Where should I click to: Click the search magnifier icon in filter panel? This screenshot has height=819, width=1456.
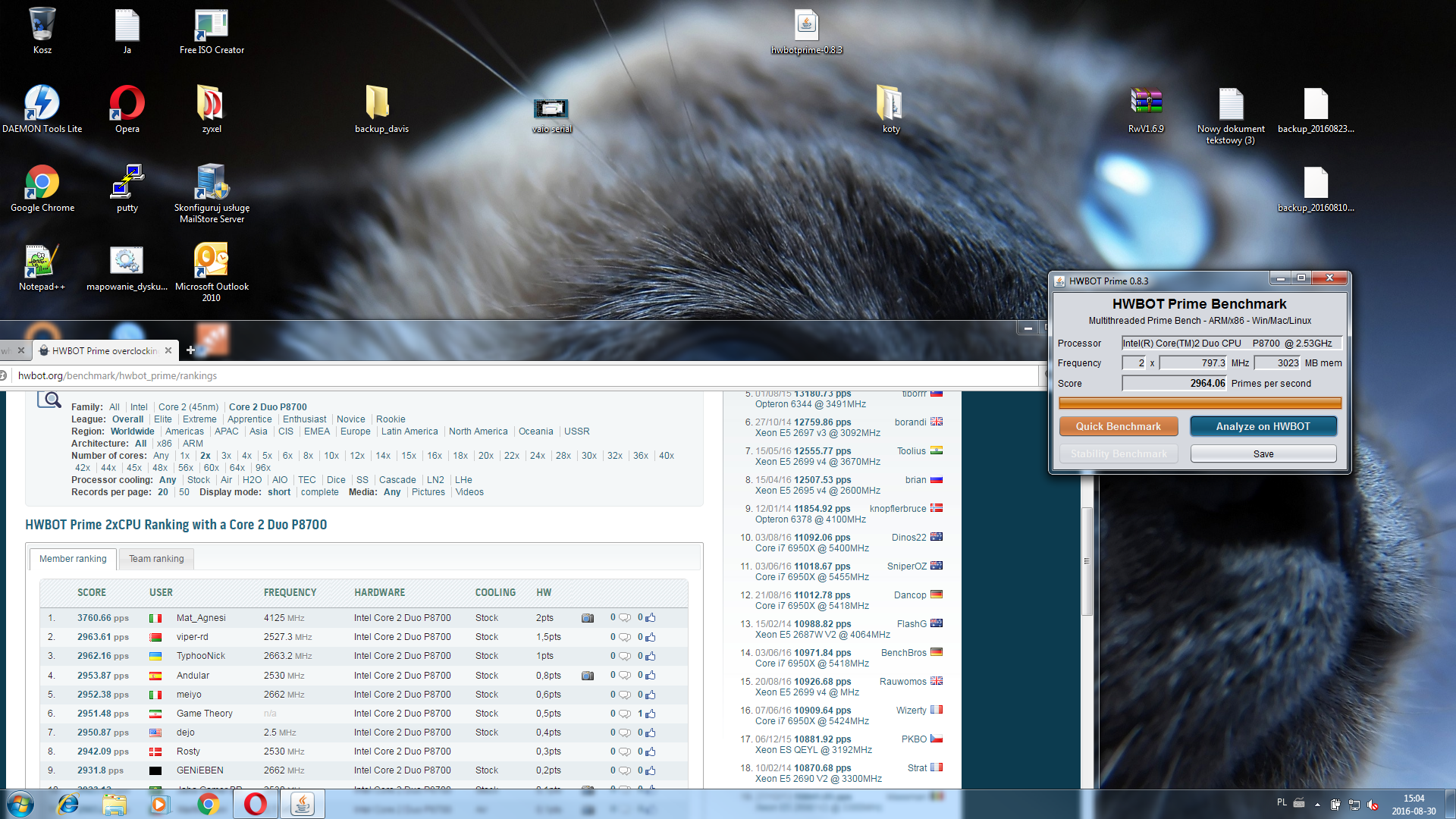click(x=49, y=400)
